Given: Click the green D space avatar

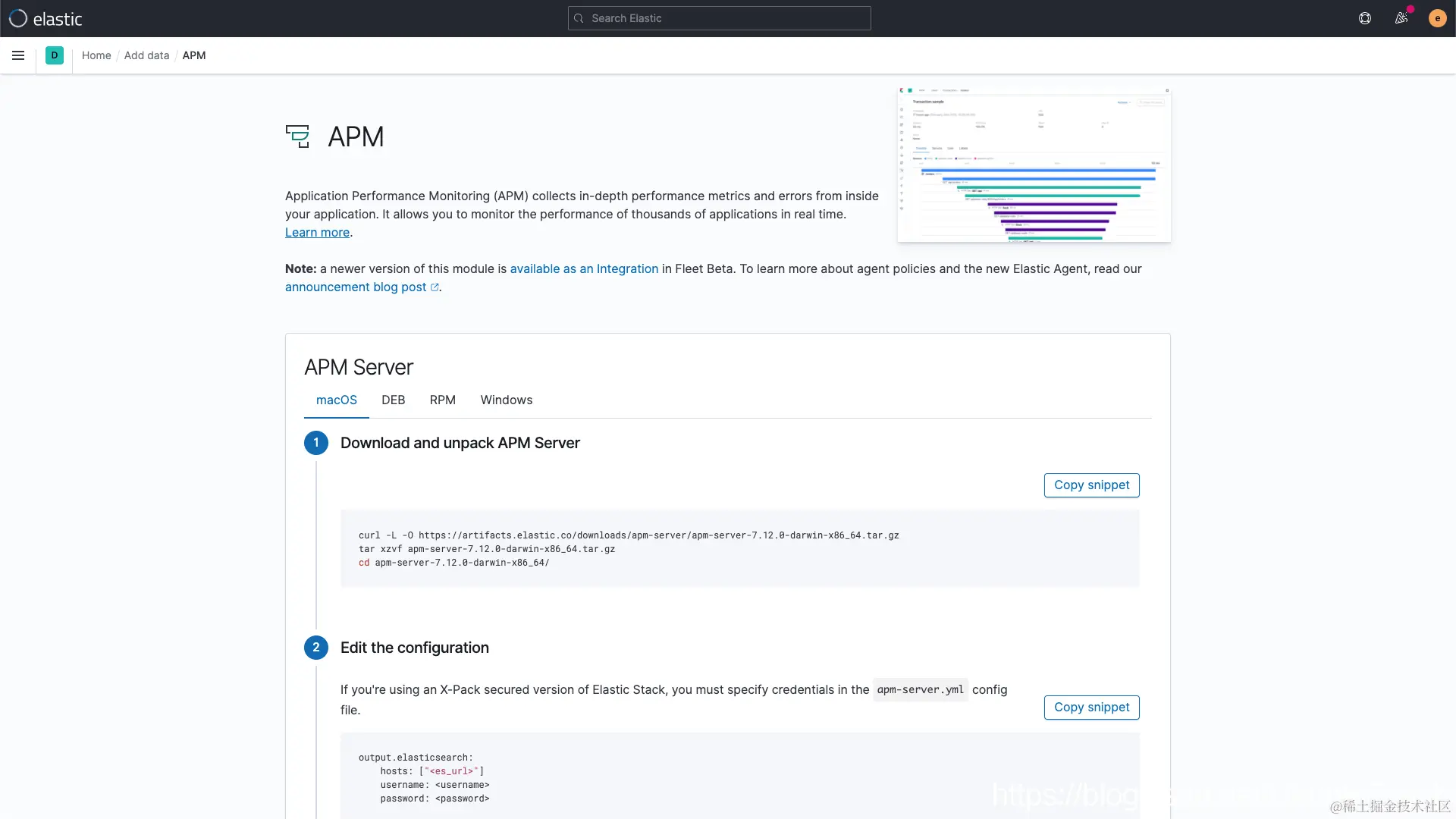Looking at the screenshot, I should [55, 55].
